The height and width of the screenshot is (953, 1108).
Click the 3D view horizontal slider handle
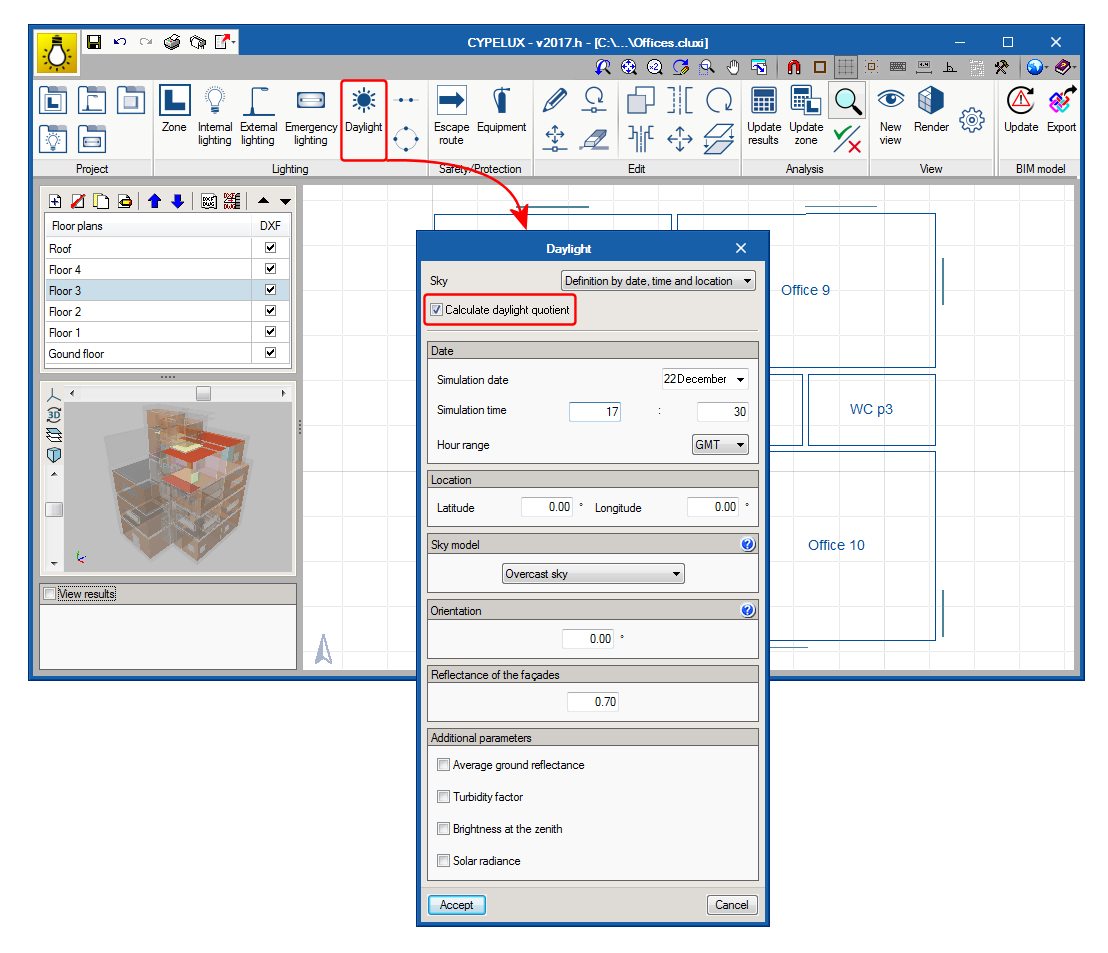tap(203, 394)
